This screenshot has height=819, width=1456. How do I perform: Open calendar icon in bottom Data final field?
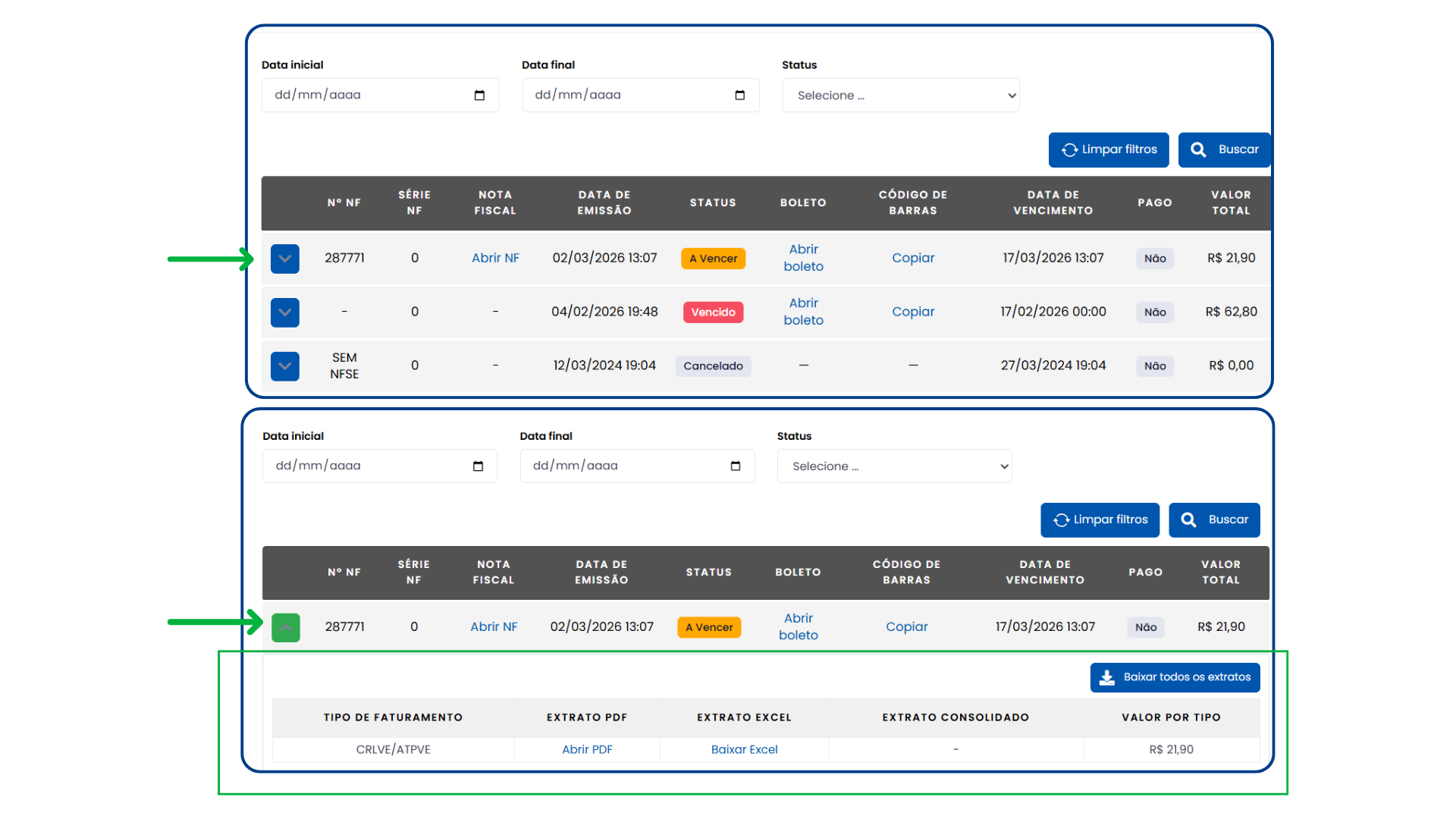click(x=736, y=466)
